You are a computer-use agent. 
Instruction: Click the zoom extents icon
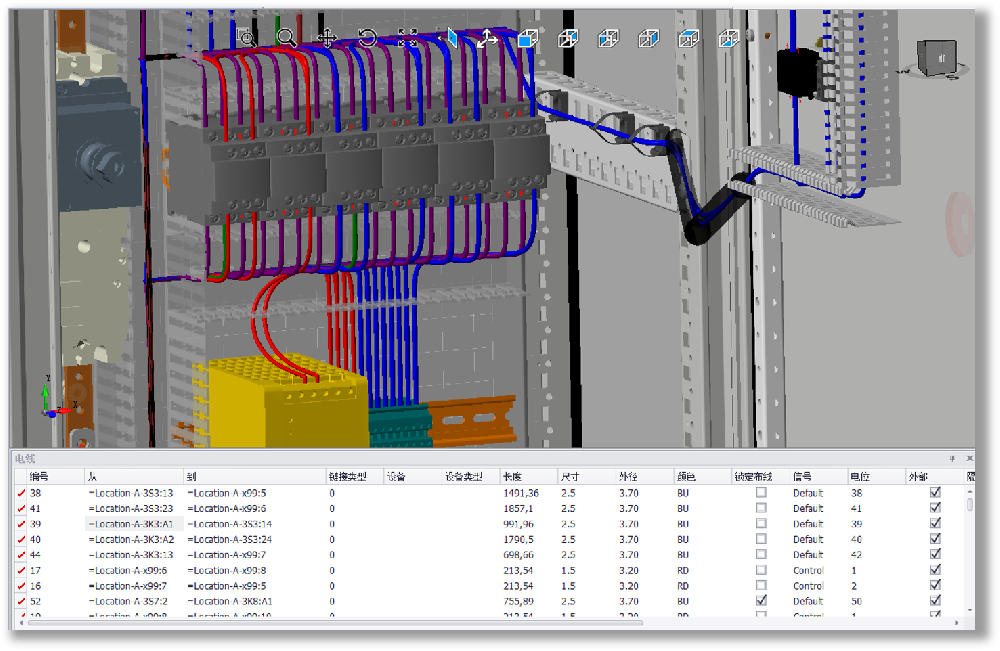(x=407, y=38)
